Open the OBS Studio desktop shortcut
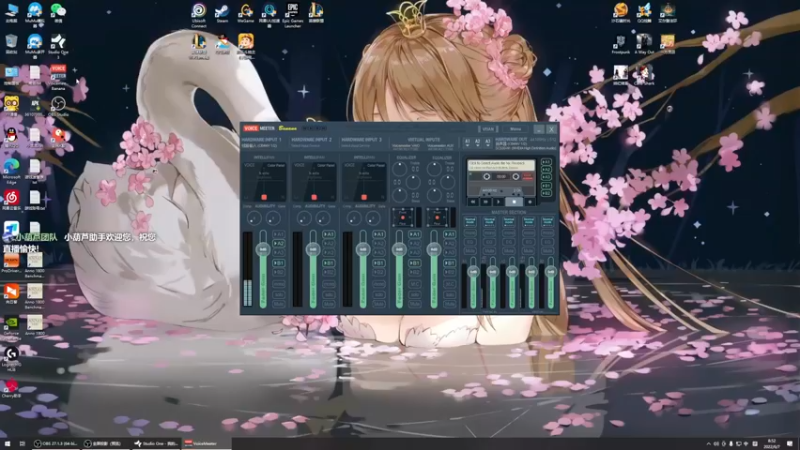Screen dimensions: 800x450 [58, 107]
